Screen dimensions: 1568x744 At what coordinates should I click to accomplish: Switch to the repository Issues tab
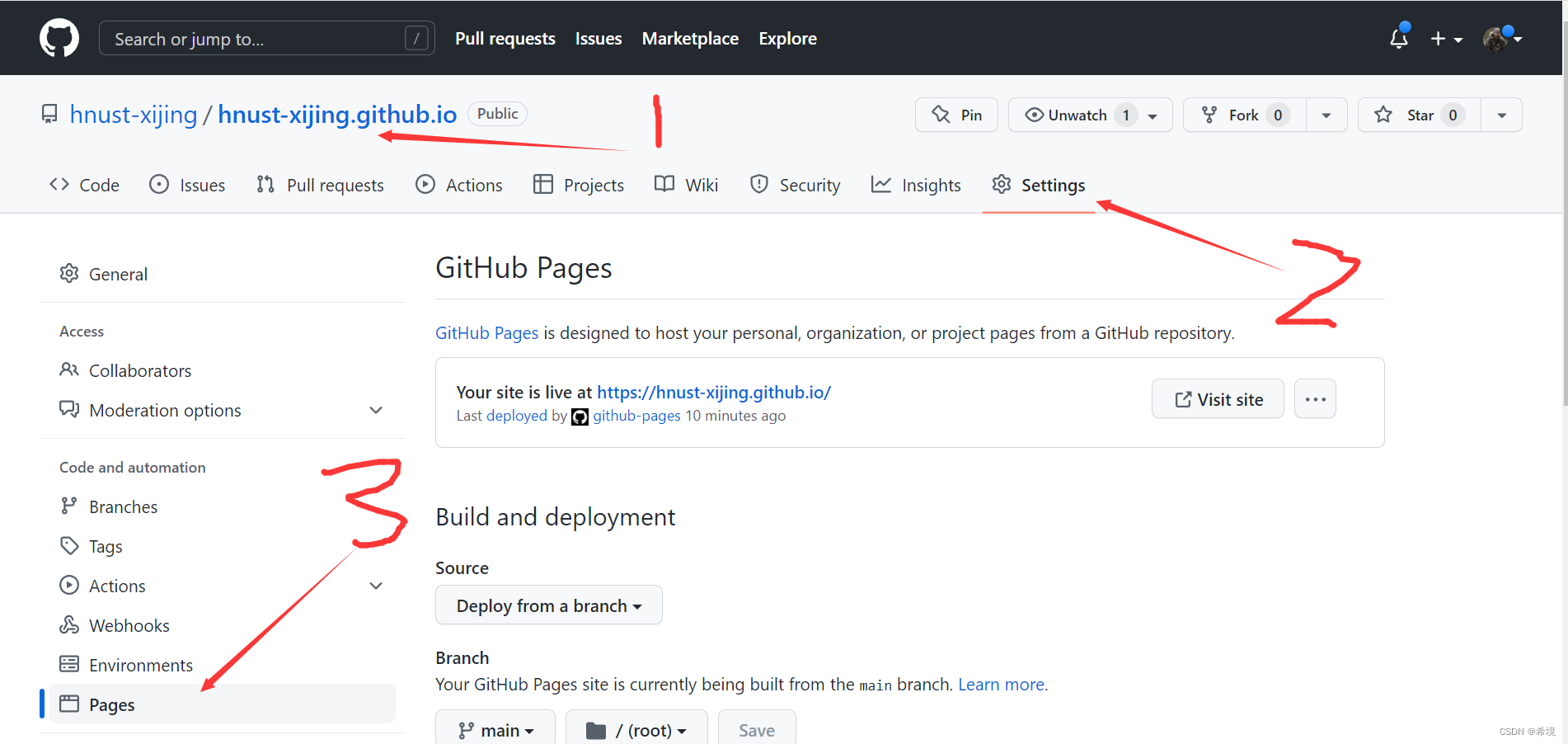click(187, 185)
